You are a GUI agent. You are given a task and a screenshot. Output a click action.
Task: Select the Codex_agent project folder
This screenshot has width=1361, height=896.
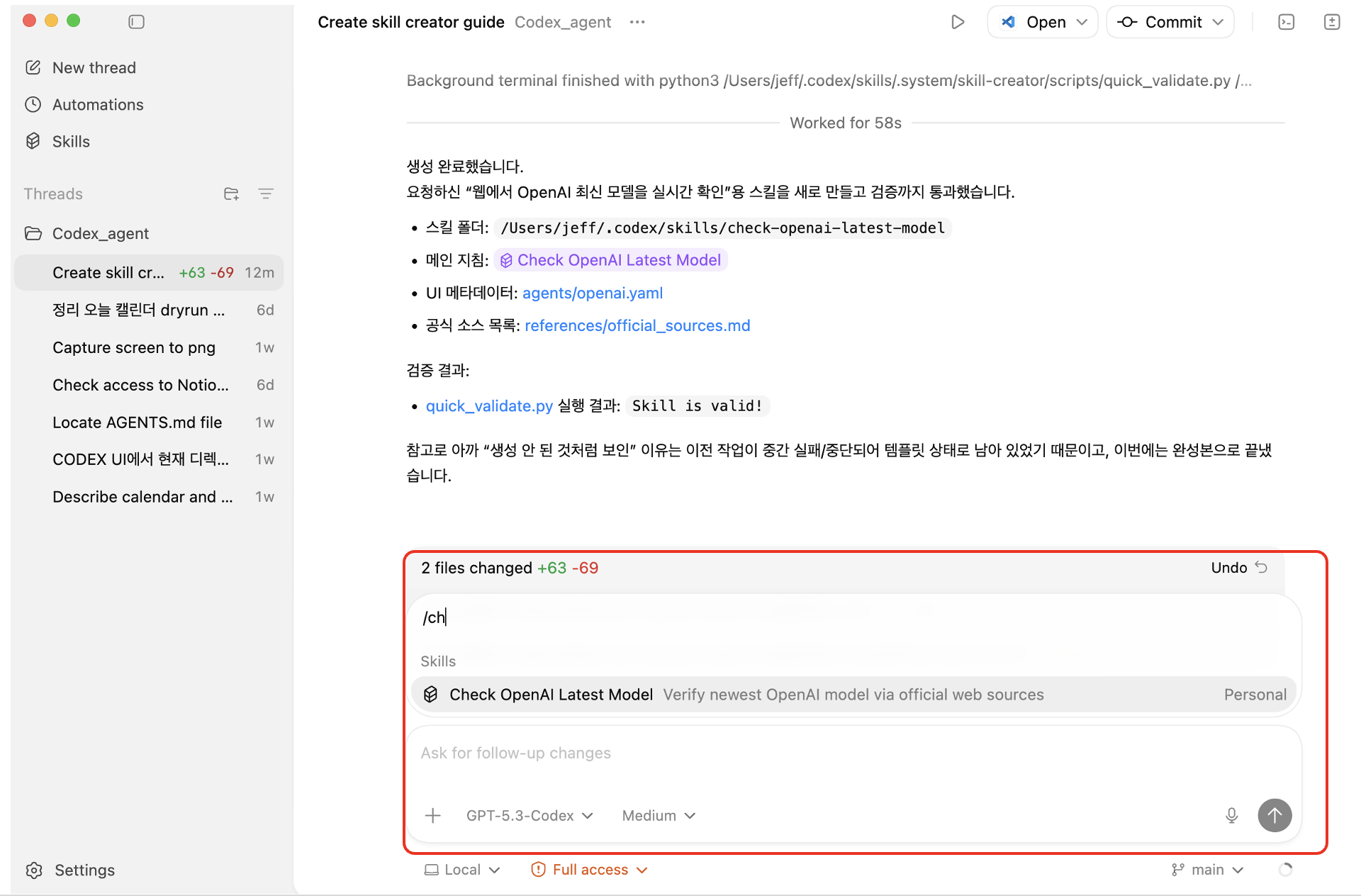(x=100, y=233)
